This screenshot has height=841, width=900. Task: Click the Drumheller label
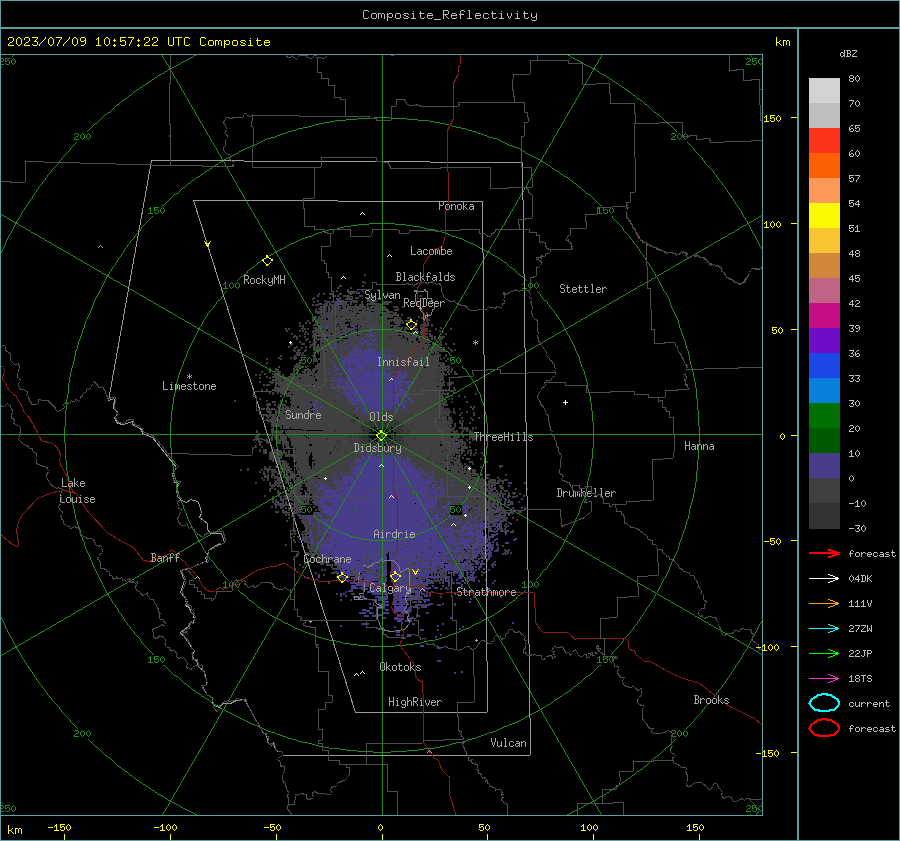tap(586, 493)
